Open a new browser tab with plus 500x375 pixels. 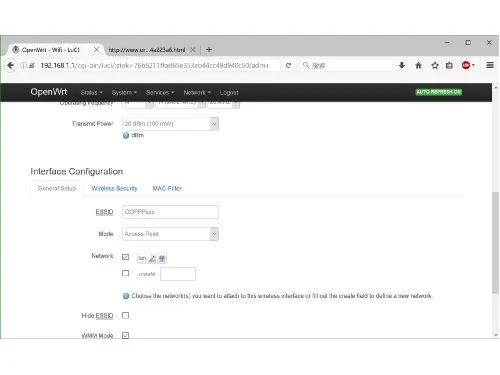tap(209, 50)
